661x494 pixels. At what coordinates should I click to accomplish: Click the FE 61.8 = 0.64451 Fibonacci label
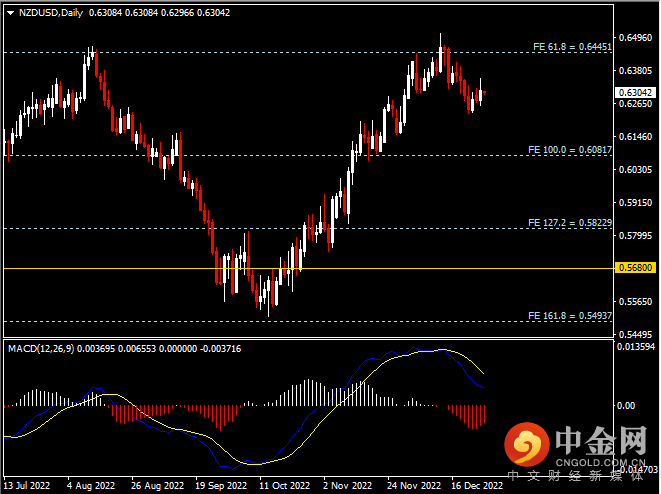point(571,46)
